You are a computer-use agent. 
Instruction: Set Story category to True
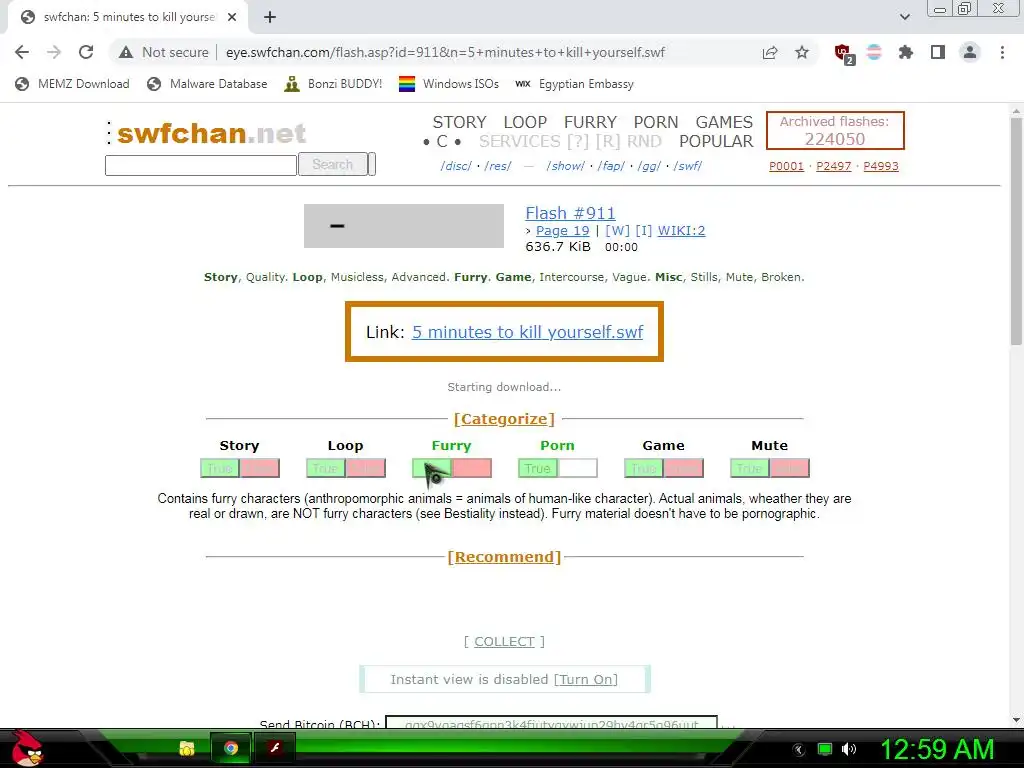pos(220,468)
